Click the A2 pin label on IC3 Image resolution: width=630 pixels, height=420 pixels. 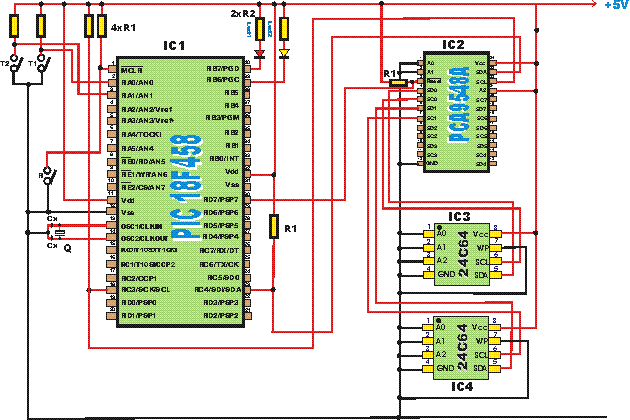coord(442,260)
